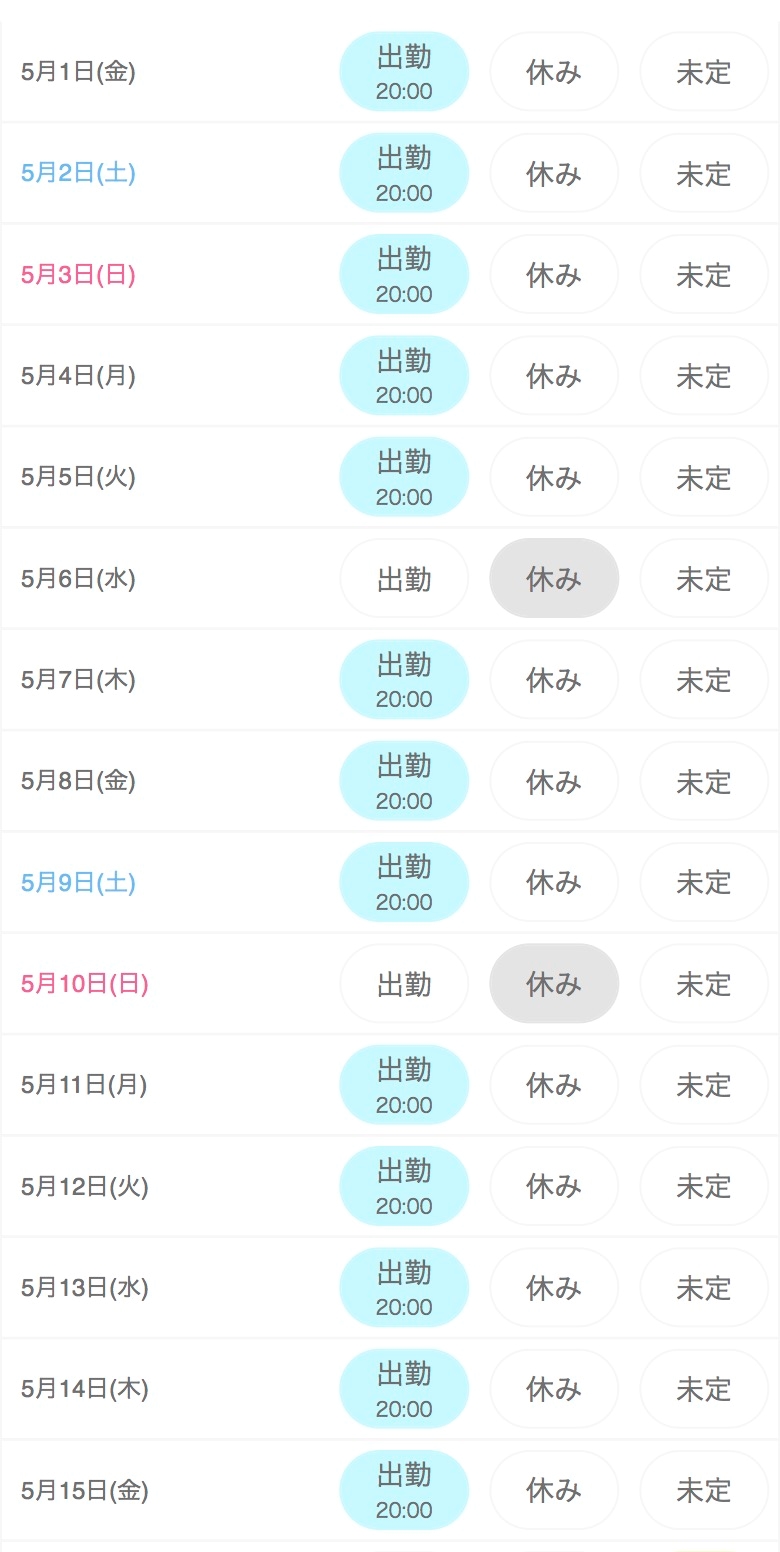Select 休み for 5月5日(火)
The image size is (780, 1552).
pos(554,477)
